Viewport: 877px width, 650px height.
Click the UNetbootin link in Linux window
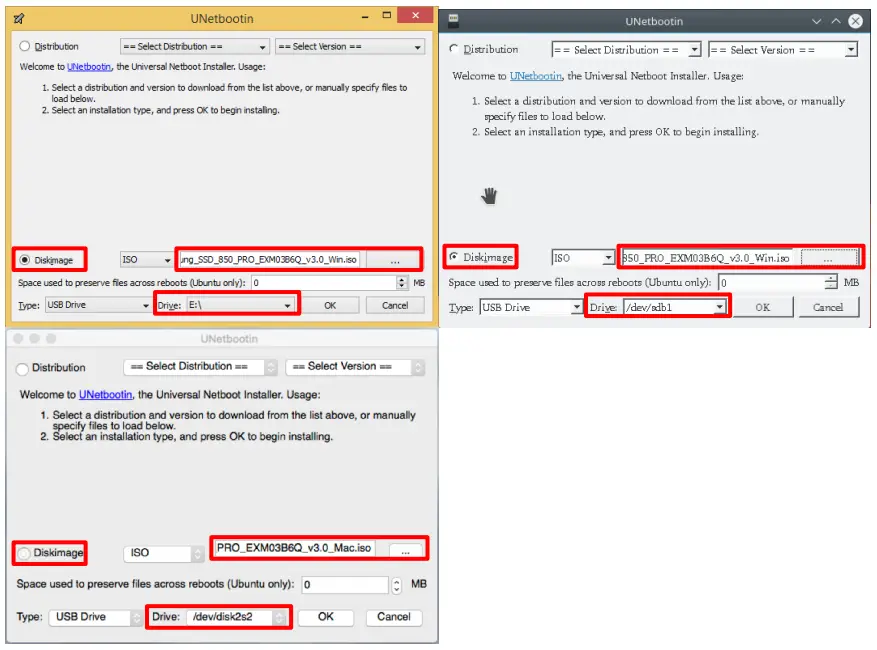coord(536,76)
